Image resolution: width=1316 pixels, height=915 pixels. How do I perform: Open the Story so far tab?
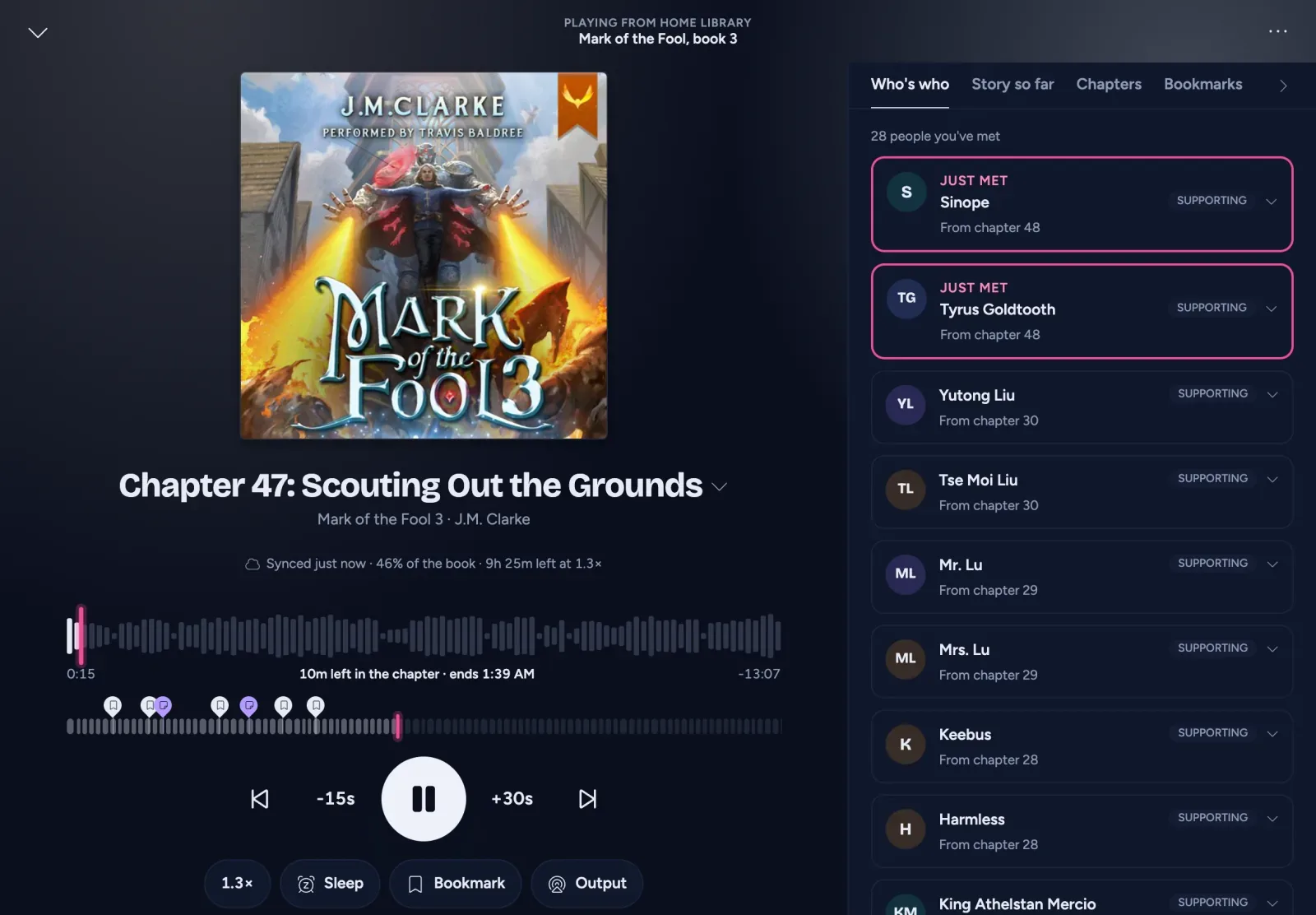[1012, 85]
